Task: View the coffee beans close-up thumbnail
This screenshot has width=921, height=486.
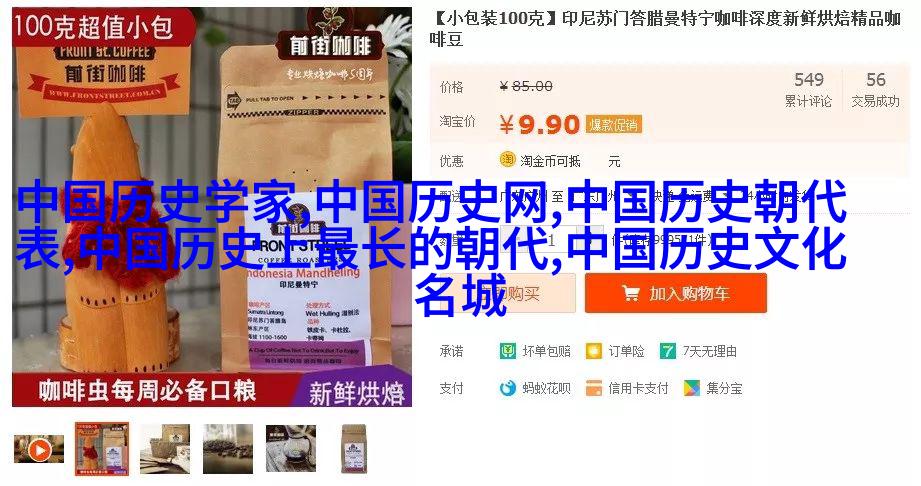Action: coord(228,449)
